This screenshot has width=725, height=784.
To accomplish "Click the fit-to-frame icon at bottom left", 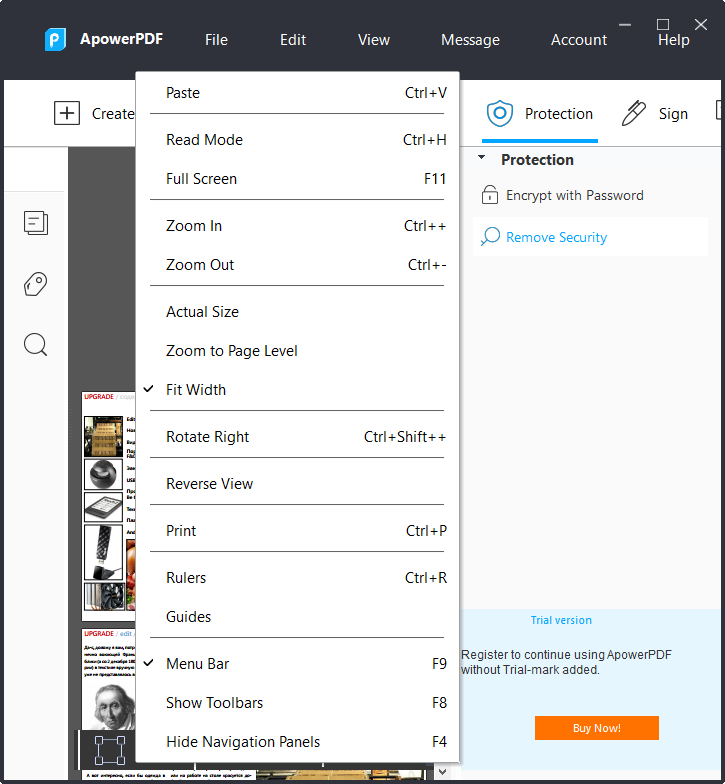I will click(109, 749).
